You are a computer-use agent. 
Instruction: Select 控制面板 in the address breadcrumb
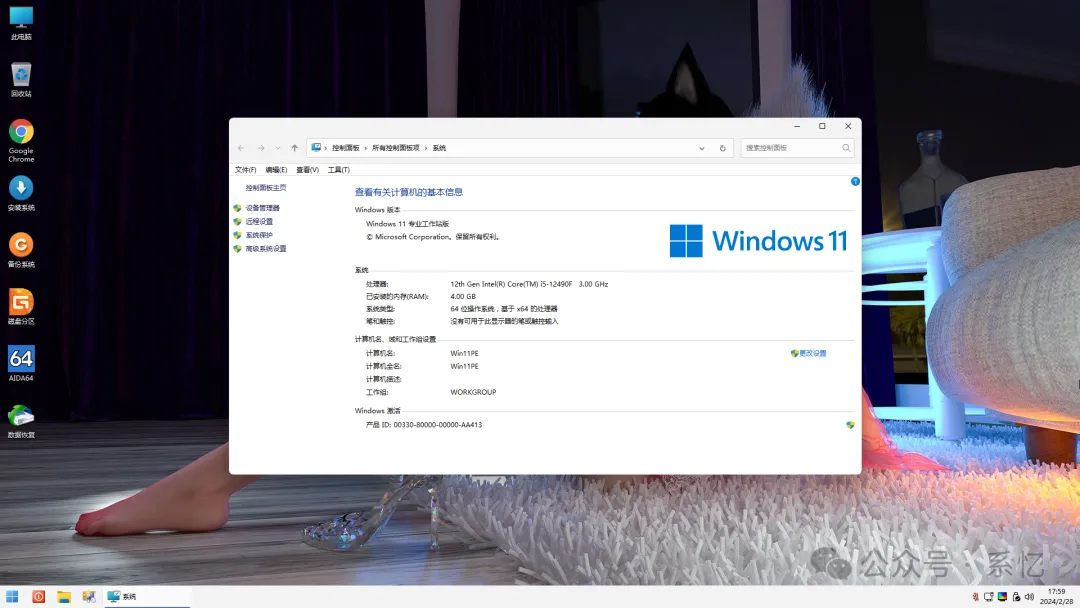tap(346, 148)
